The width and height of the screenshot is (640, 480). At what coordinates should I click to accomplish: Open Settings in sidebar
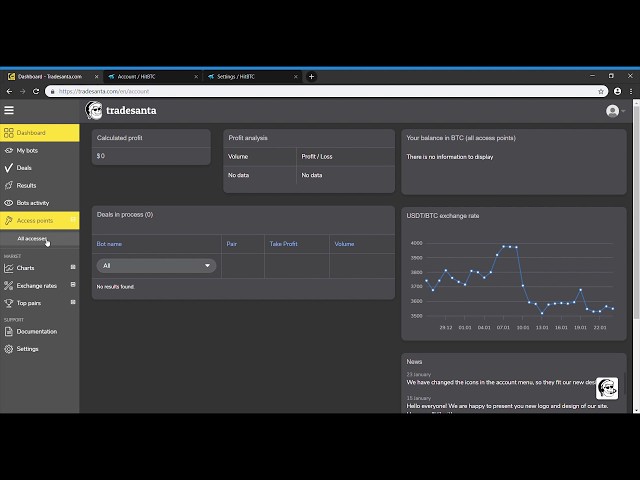[40, 349]
